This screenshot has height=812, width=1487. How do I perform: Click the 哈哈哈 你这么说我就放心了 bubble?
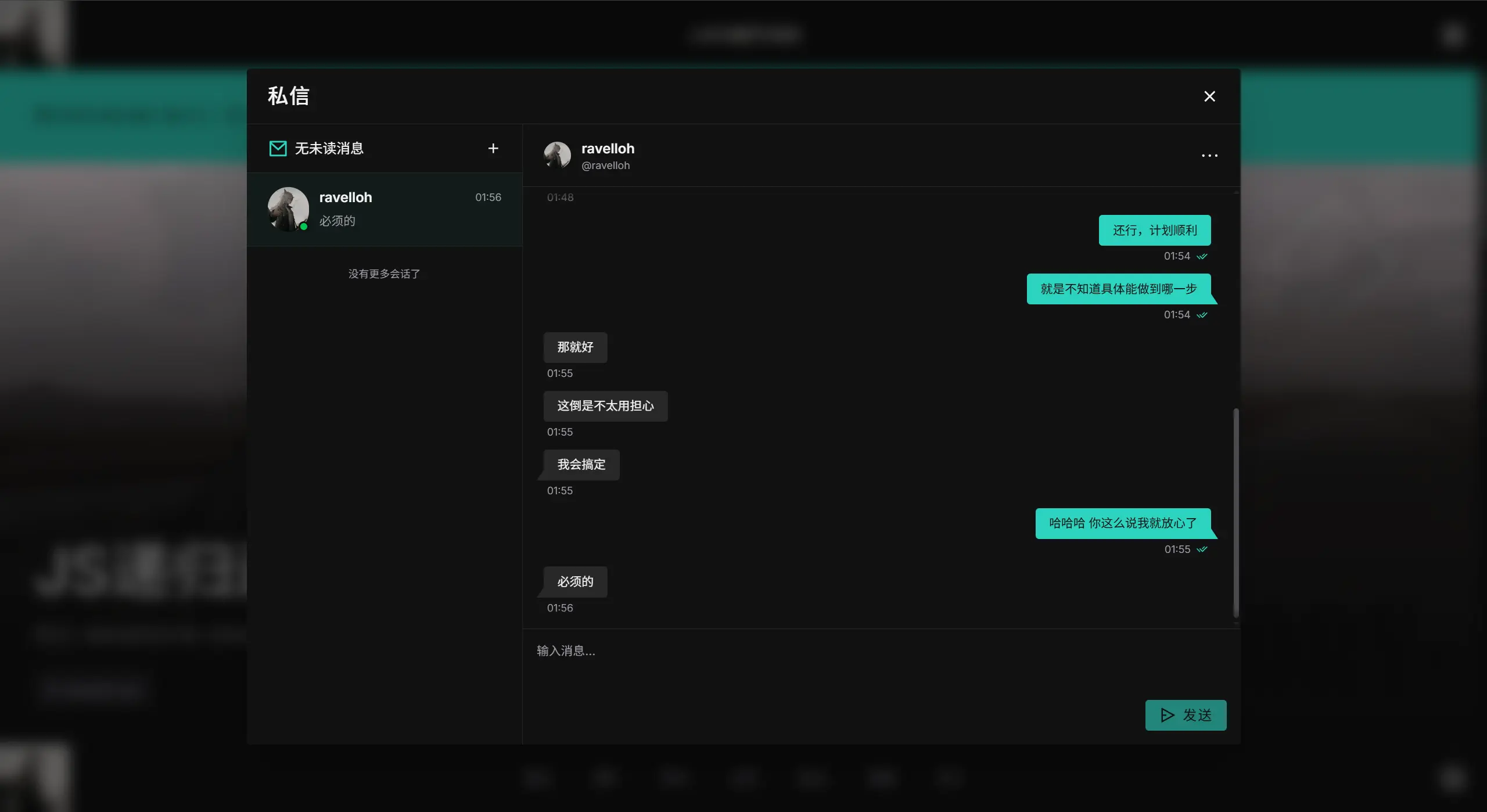pyautogui.click(x=1122, y=523)
